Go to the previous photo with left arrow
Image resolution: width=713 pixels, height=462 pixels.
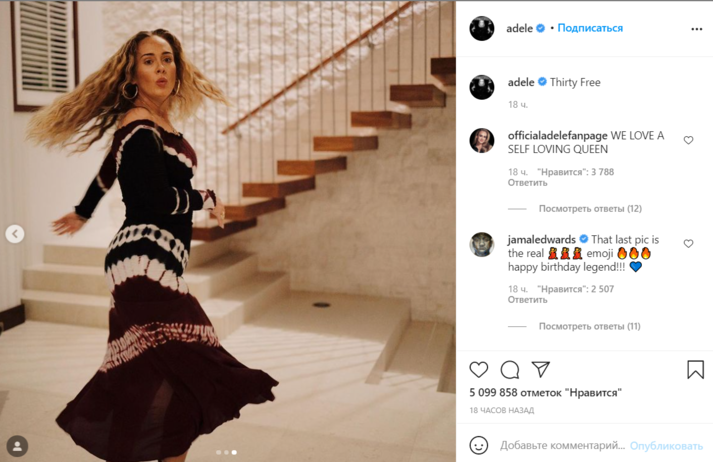[15, 234]
